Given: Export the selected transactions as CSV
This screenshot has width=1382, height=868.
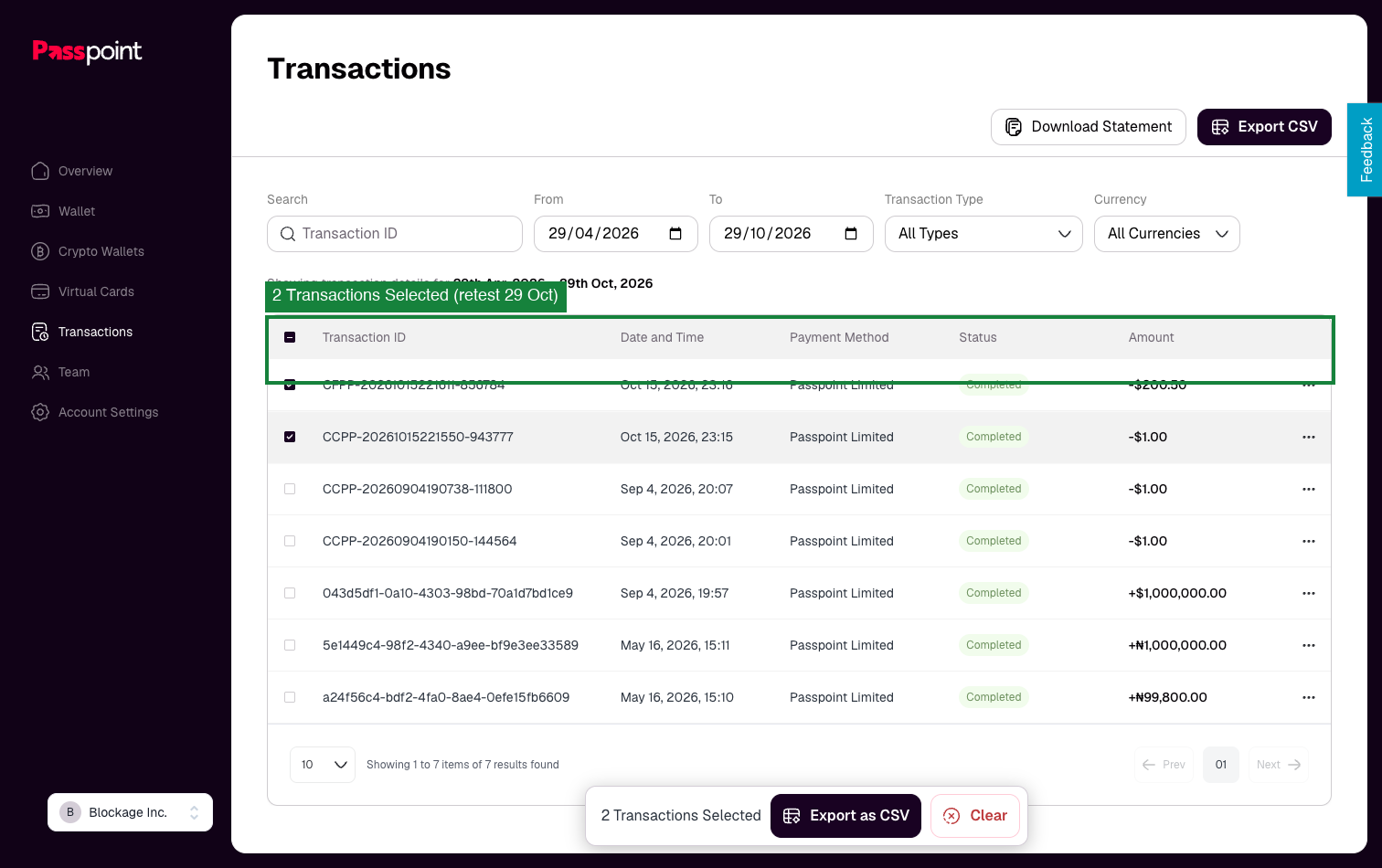Looking at the screenshot, I should (x=845, y=816).
